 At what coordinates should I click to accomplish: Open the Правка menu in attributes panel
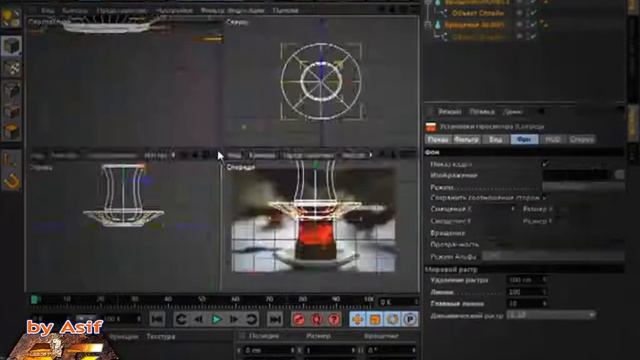482,111
